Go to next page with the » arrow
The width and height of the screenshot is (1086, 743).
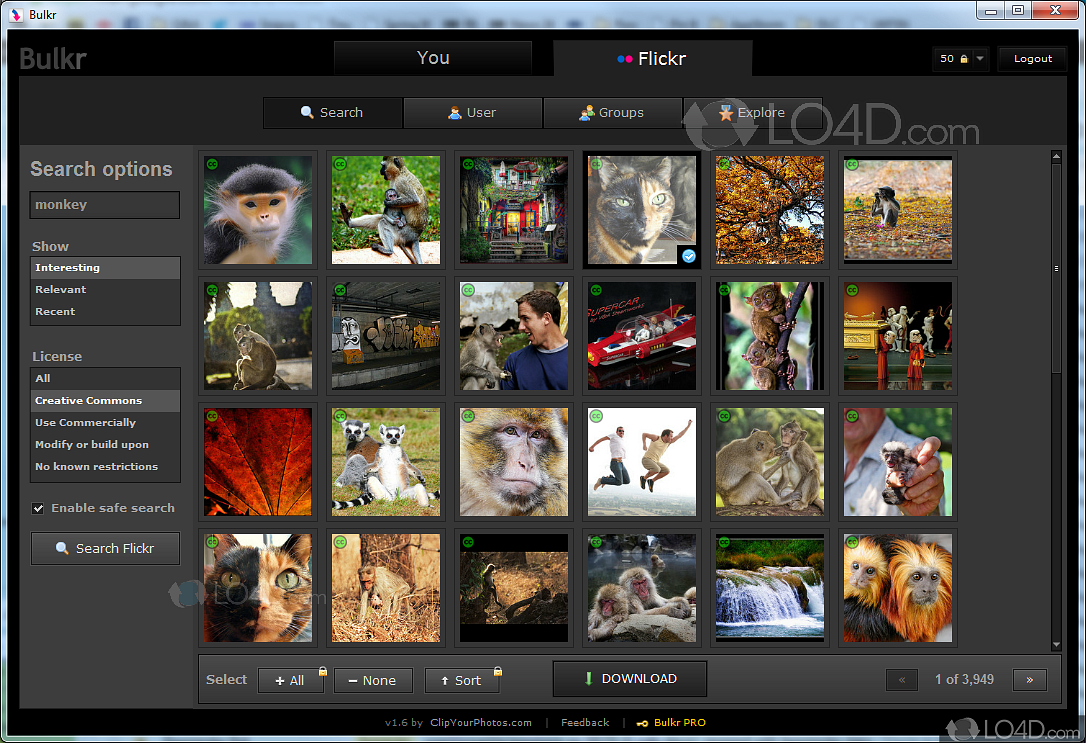(1030, 679)
